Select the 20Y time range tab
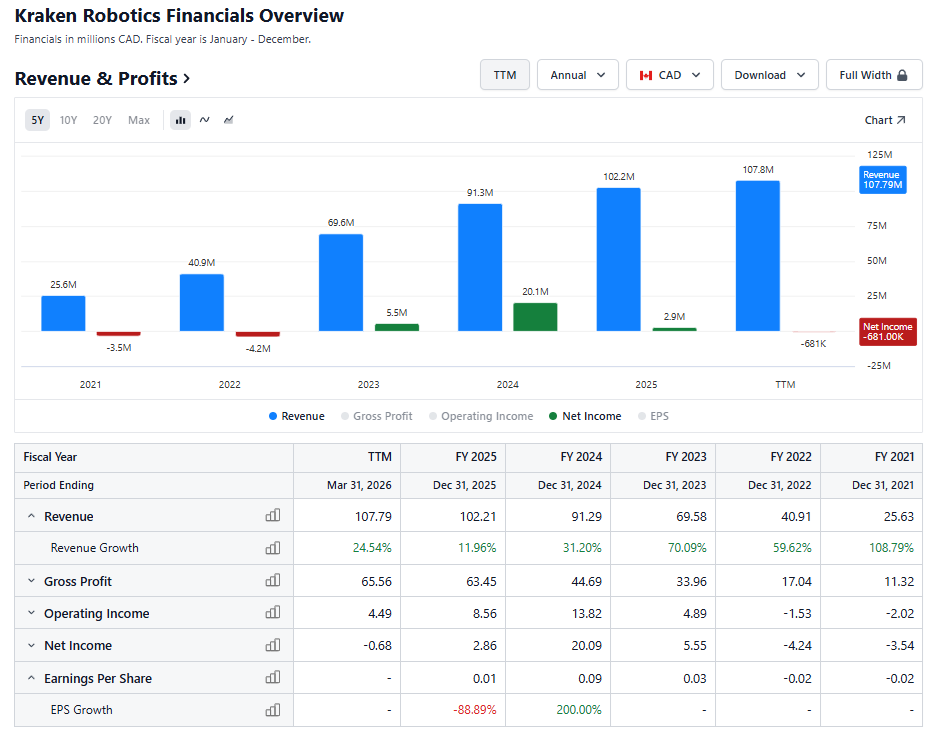 point(102,120)
